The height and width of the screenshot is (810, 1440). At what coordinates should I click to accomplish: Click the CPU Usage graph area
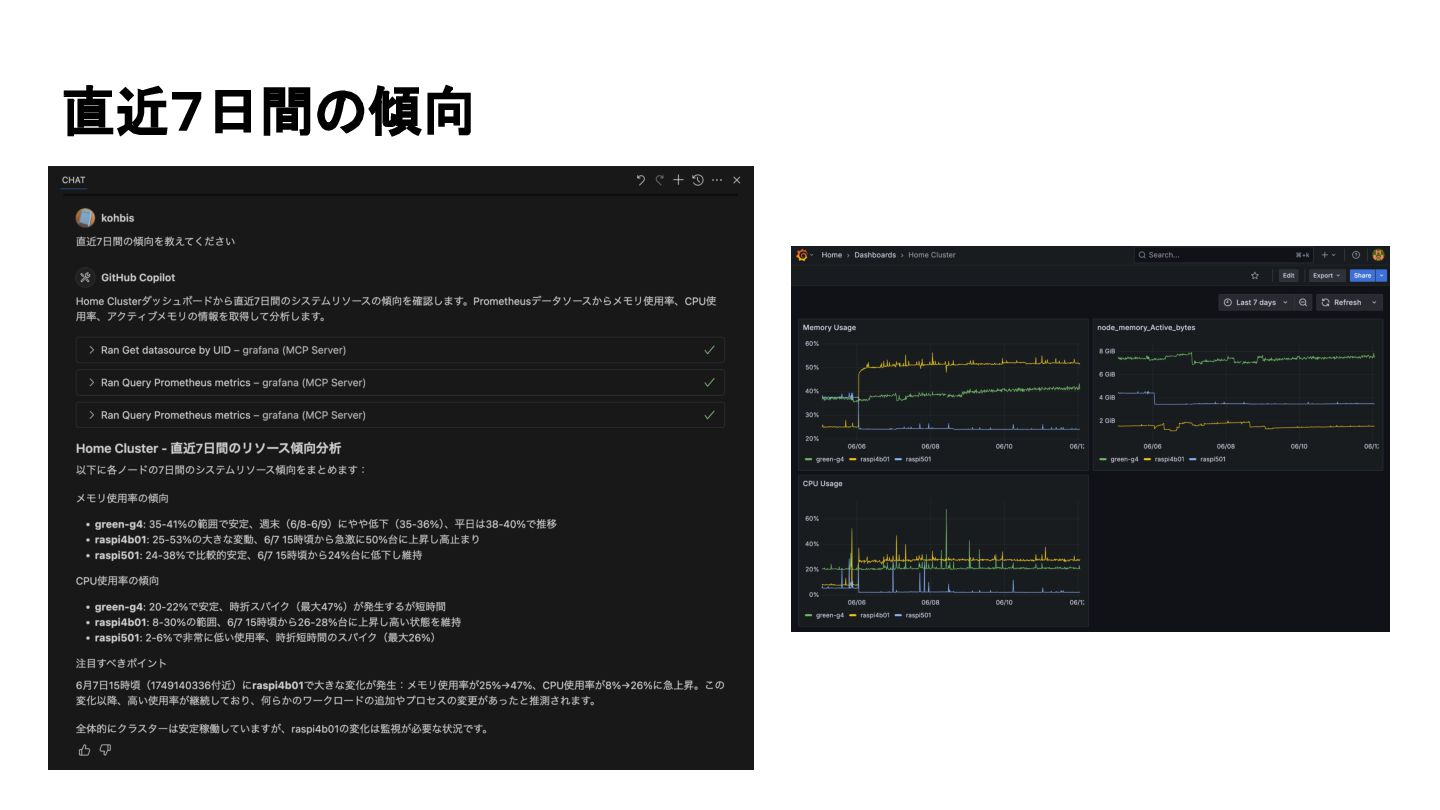point(952,547)
